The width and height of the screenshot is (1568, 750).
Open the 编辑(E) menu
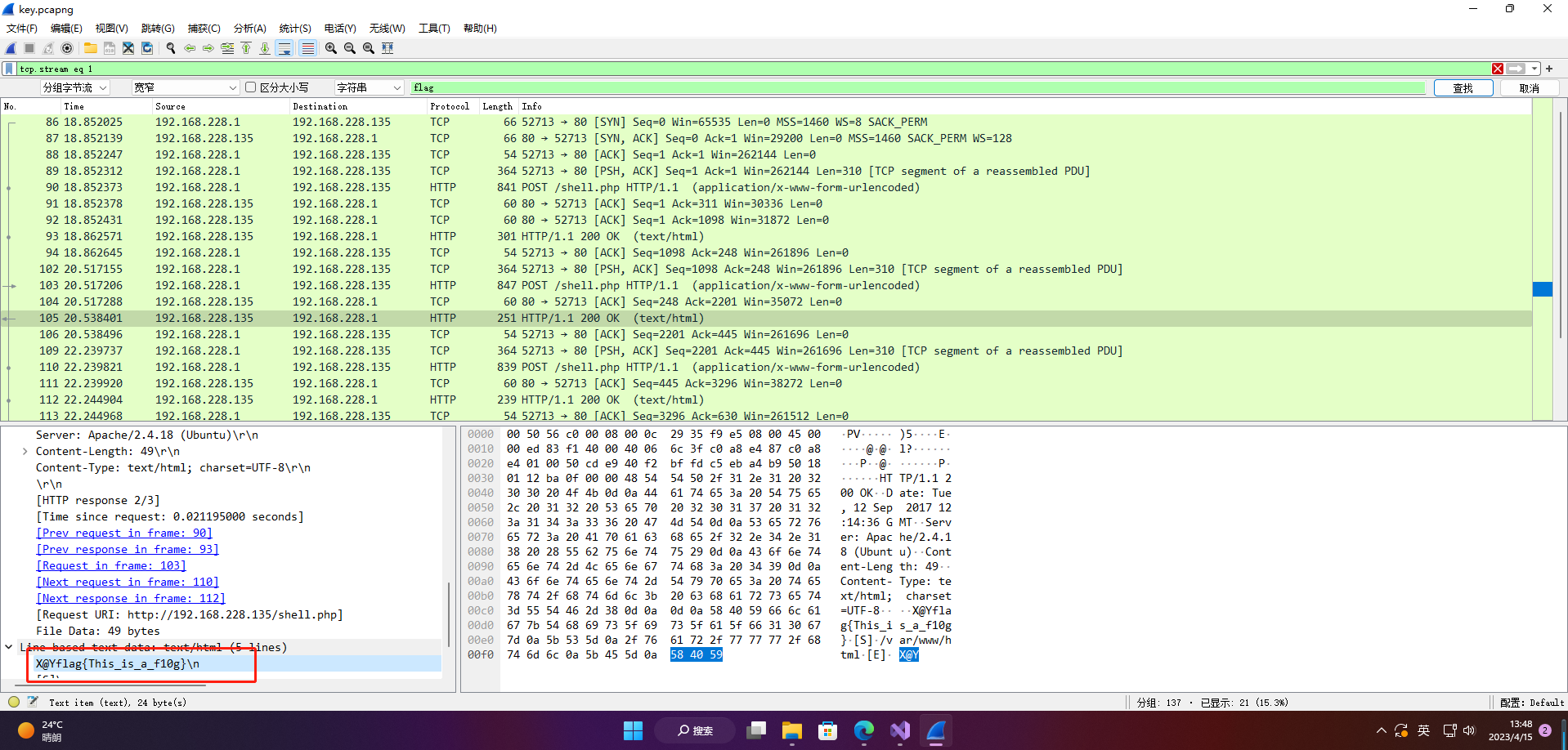(x=66, y=29)
